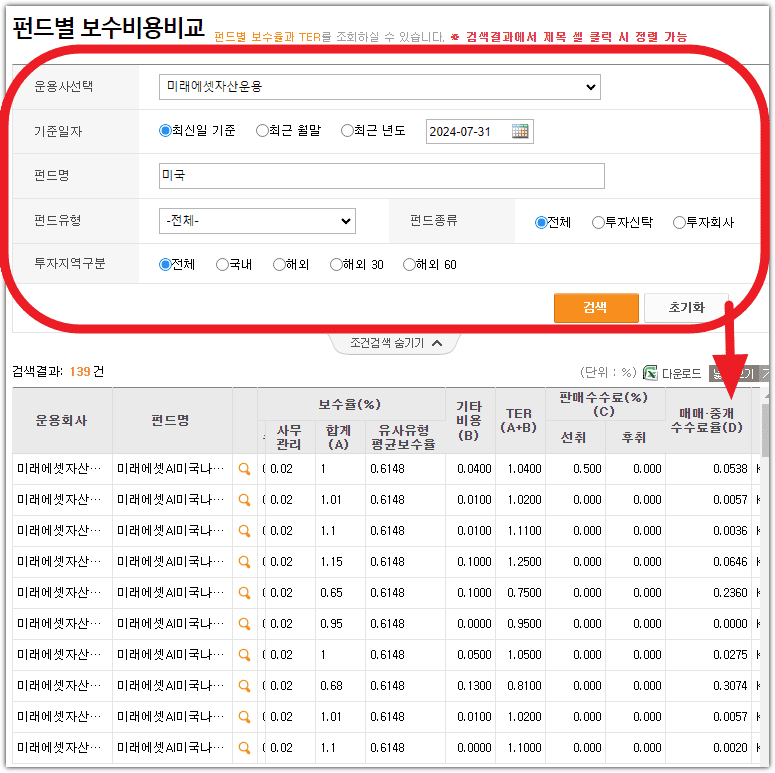775x773 pixels.
Task: Select 투자회사 fund type radio
Action: click(x=679, y=222)
